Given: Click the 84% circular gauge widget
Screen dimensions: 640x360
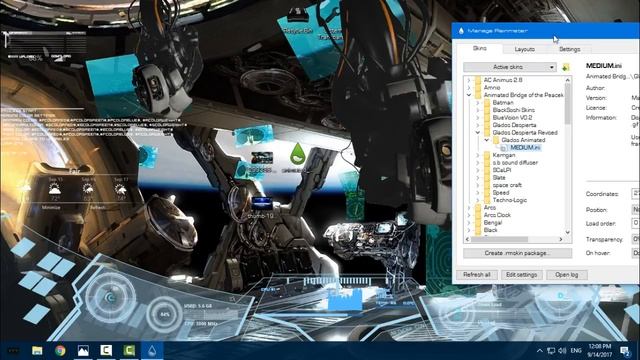Looking at the screenshot, I should 165,314.
